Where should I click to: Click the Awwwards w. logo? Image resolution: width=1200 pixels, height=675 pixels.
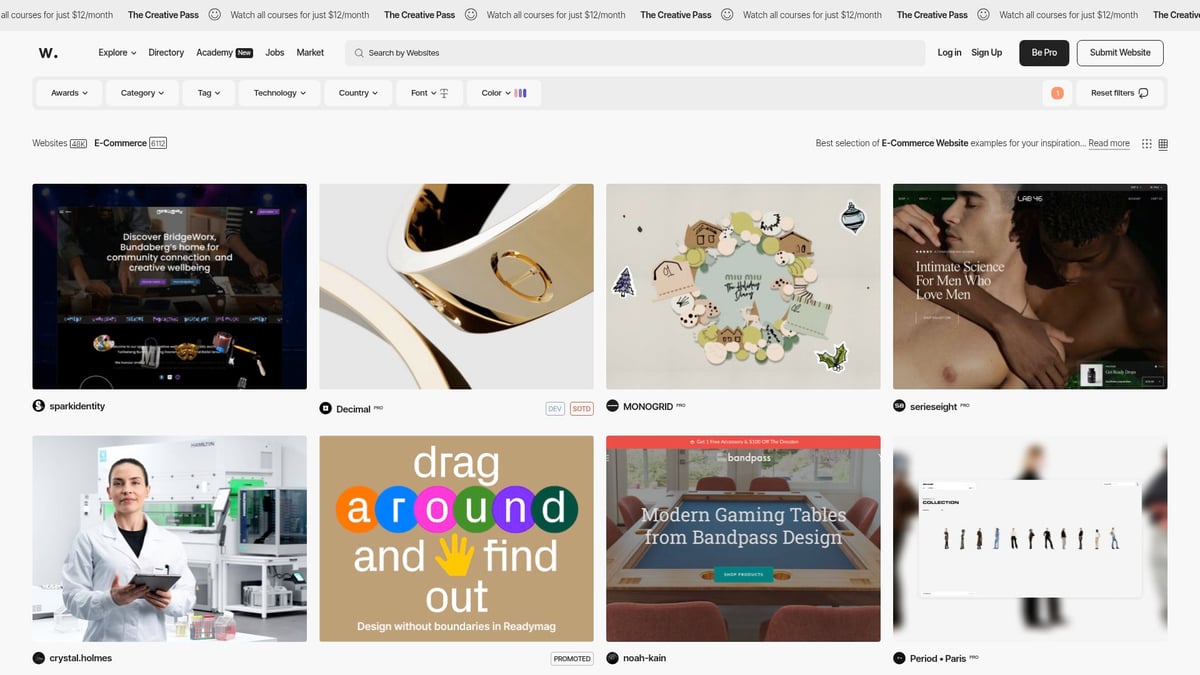(47, 52)
